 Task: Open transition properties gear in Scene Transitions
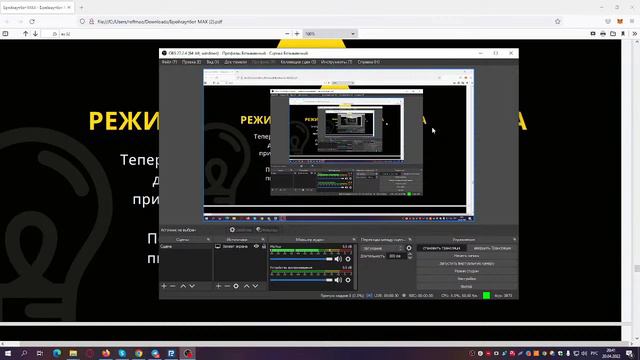pos(409,248)
